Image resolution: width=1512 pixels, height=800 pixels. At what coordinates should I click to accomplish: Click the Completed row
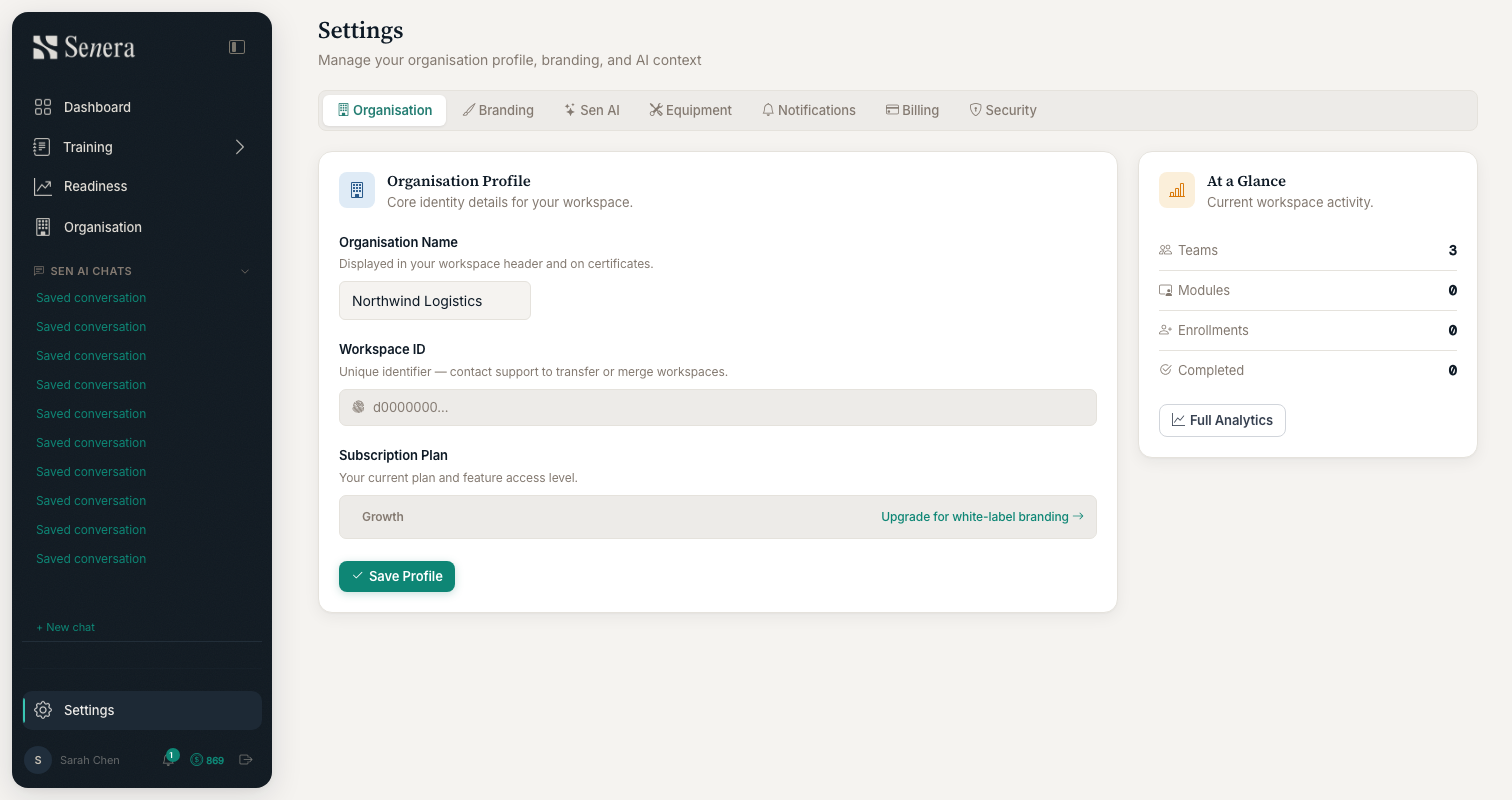pyautogui.click(x=1308, y=370)
